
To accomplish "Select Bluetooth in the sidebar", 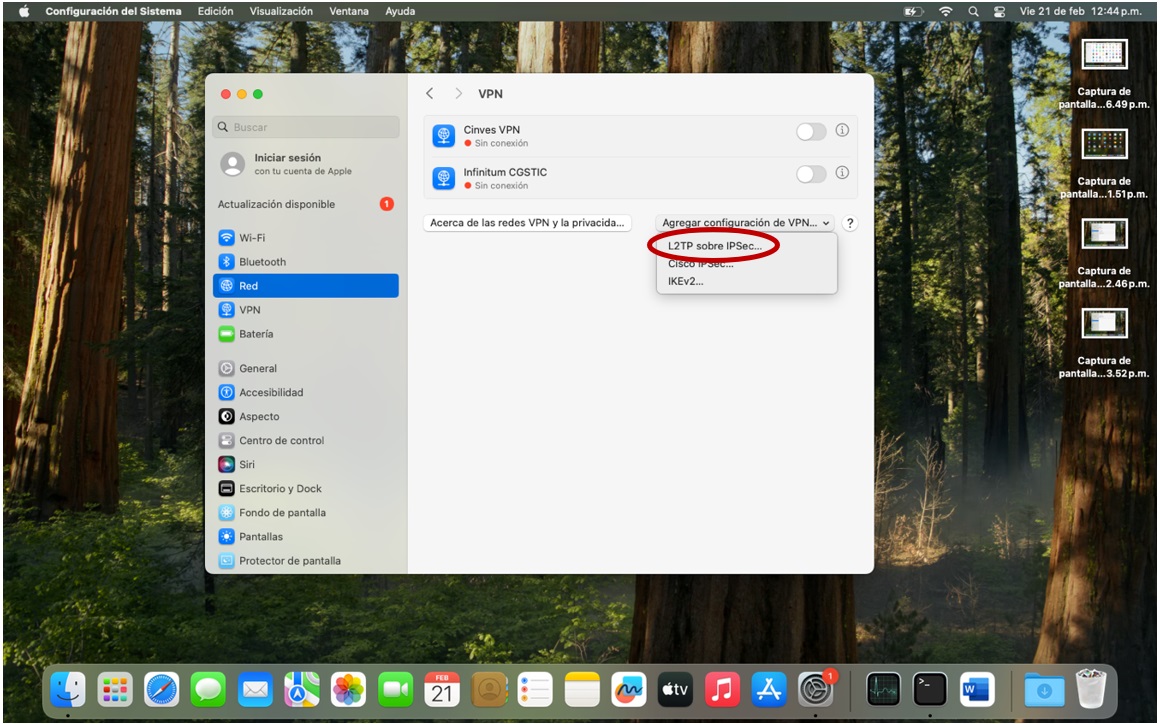I will (261, 262).
